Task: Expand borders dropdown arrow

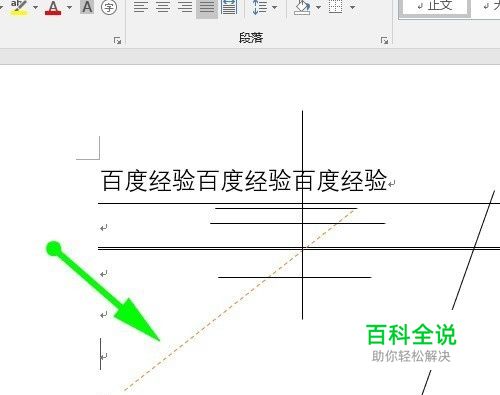Action: 353,7
